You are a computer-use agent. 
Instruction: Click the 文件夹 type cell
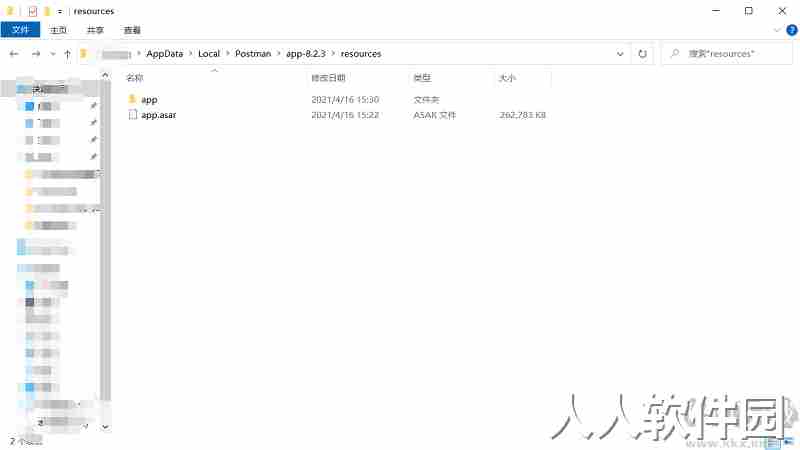tap(426, 99)
